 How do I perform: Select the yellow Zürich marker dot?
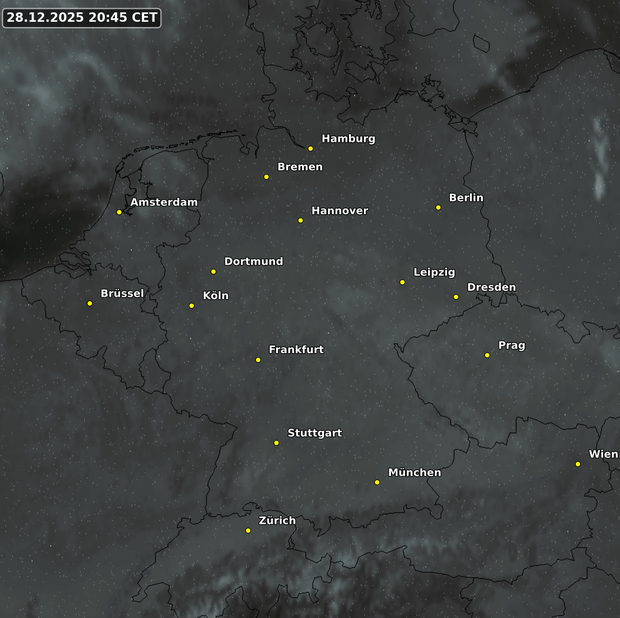tap(248, 531)
